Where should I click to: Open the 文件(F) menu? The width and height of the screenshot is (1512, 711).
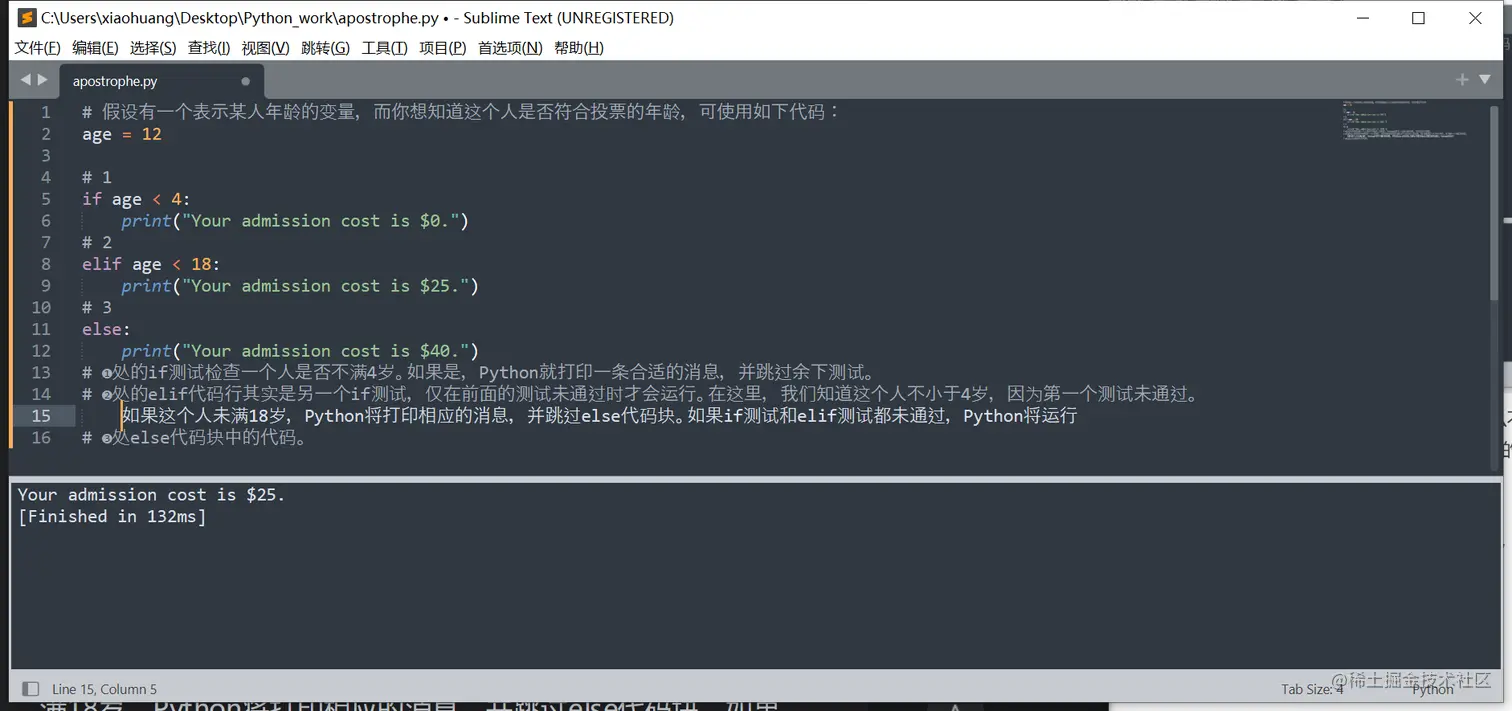[37, 48]
